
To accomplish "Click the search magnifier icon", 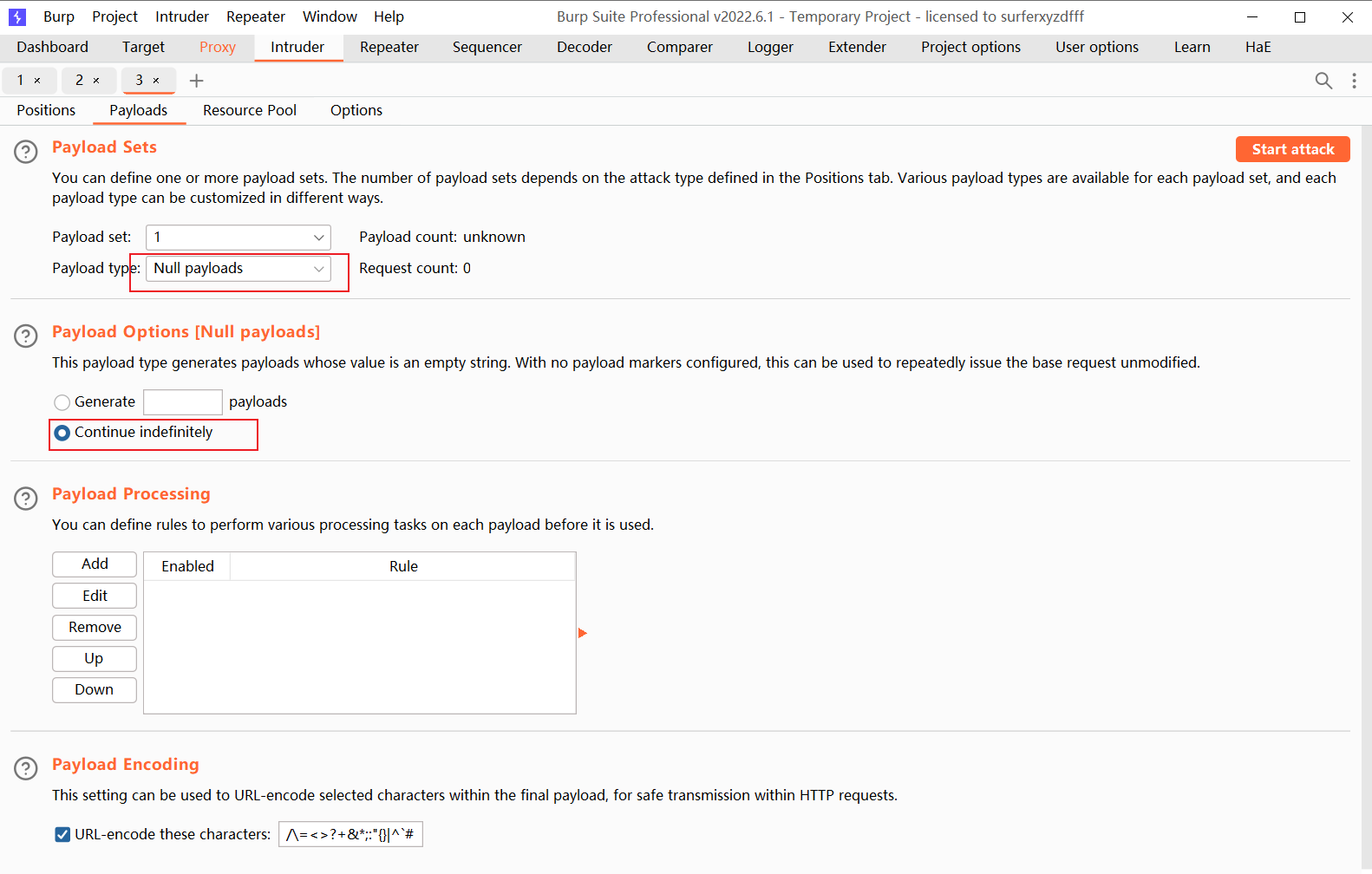I will (1323, 81).
